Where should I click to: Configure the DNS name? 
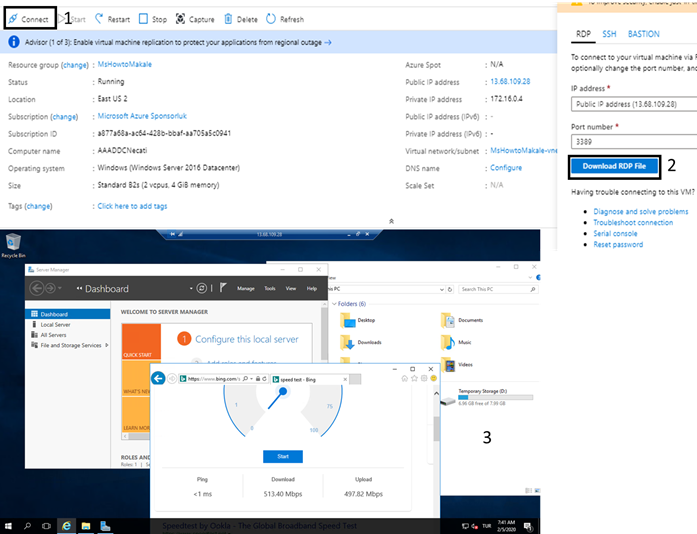click(x=506, y=168)
